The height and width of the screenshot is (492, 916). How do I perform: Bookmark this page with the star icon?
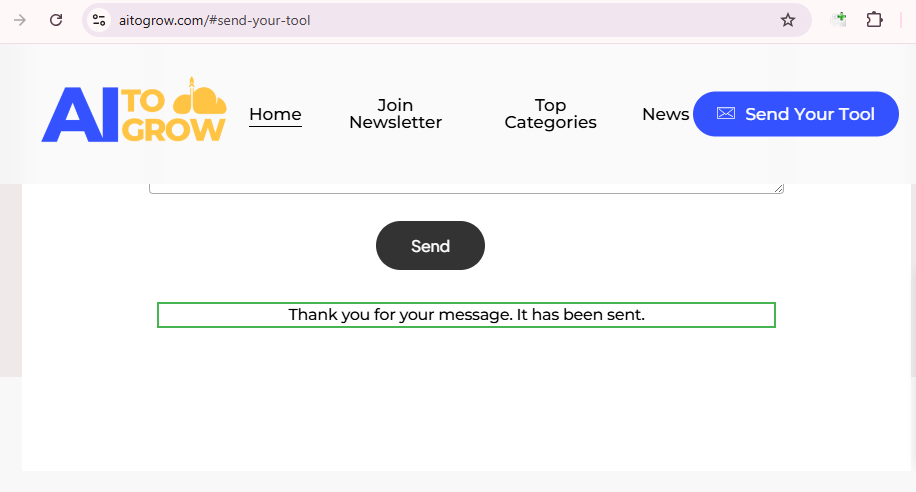pyautogui.click(x=788, y=20)
